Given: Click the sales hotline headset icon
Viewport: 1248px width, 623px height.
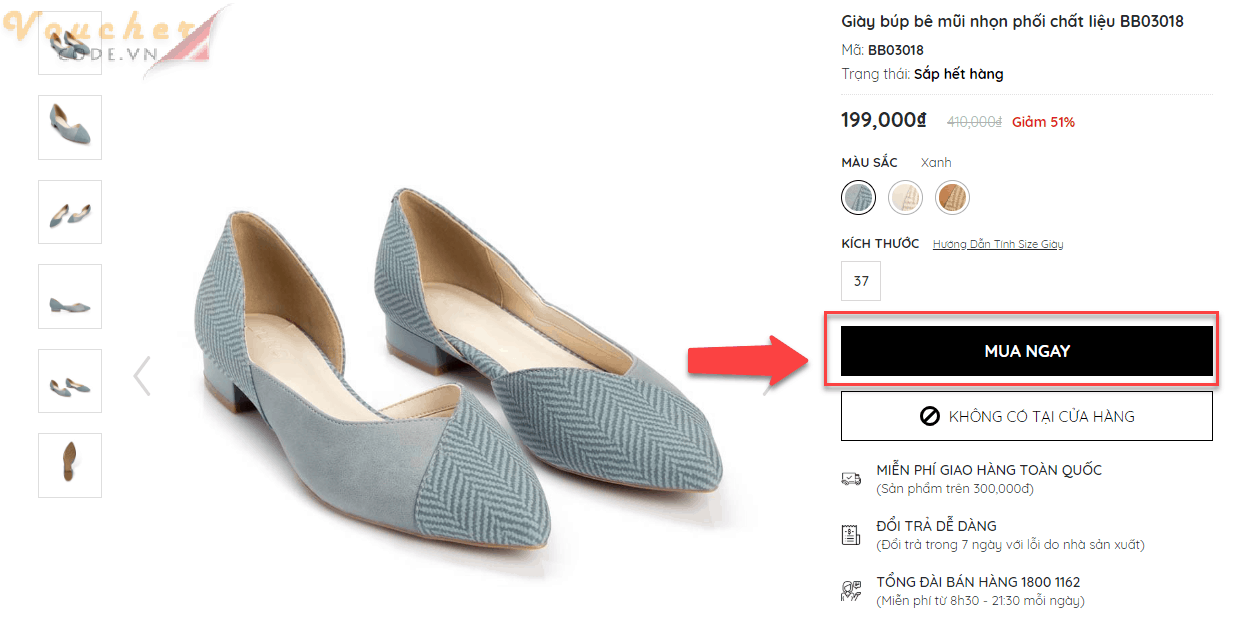Looking at the screenshot, I should 851,591.
